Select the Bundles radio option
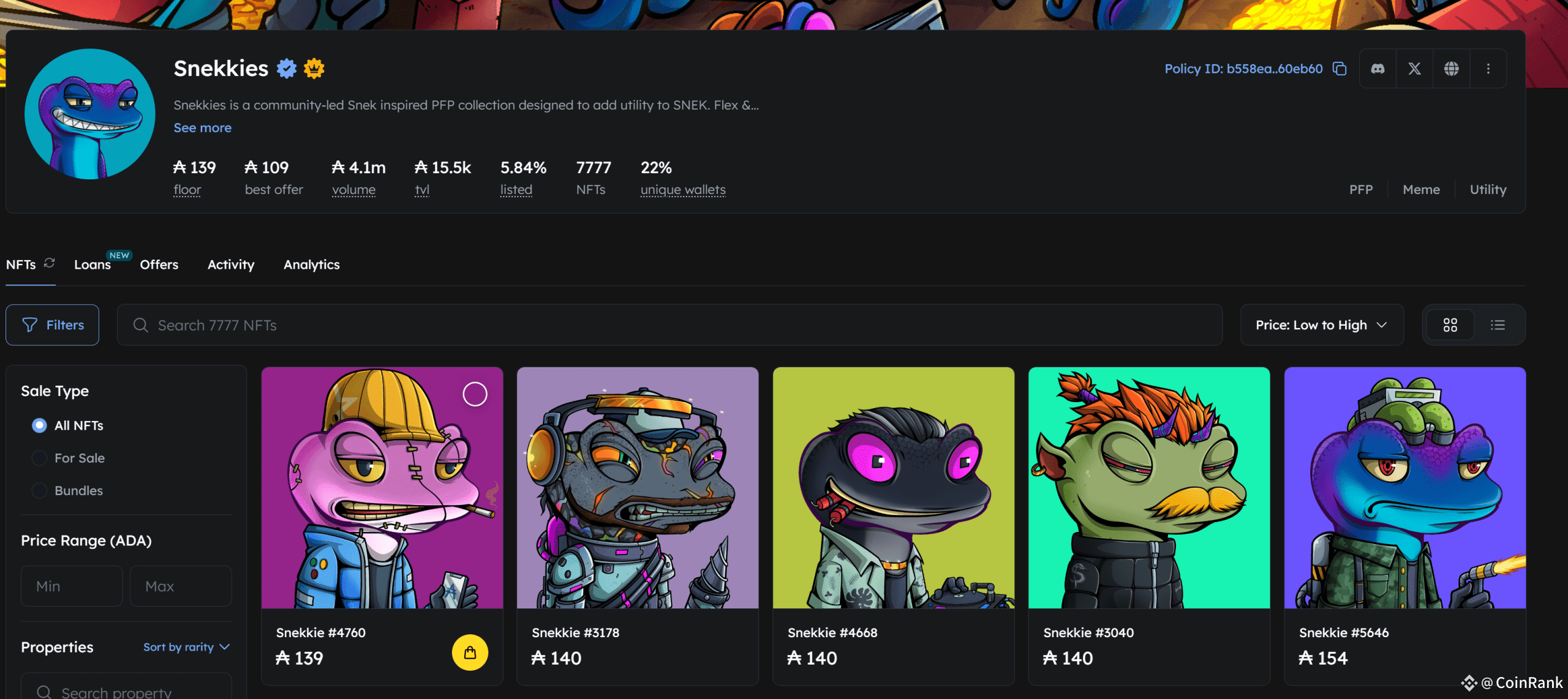Image resolution: width=1568 pixels, height=699 pixels. tap(39, 490)
